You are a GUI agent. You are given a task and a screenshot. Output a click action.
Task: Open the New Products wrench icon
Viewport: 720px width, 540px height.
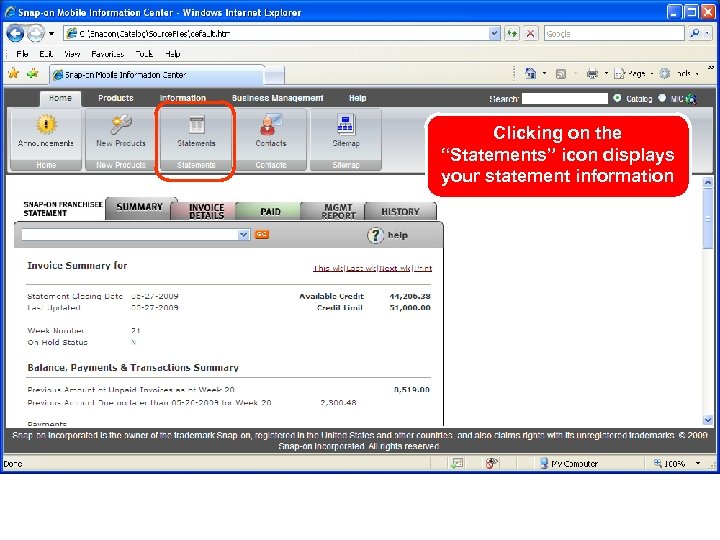point(121,124)
